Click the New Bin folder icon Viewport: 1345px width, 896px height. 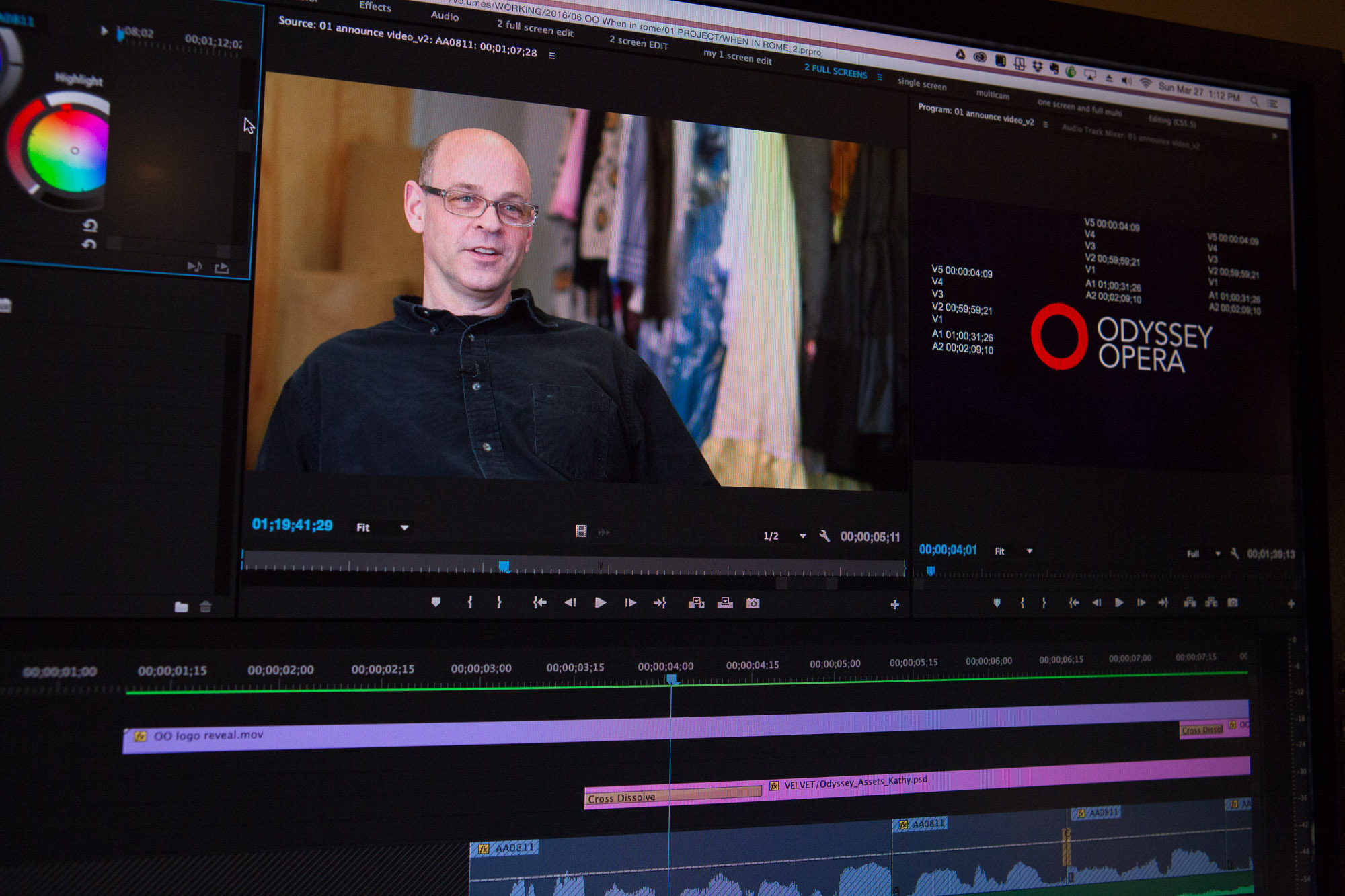coord(181,607)
